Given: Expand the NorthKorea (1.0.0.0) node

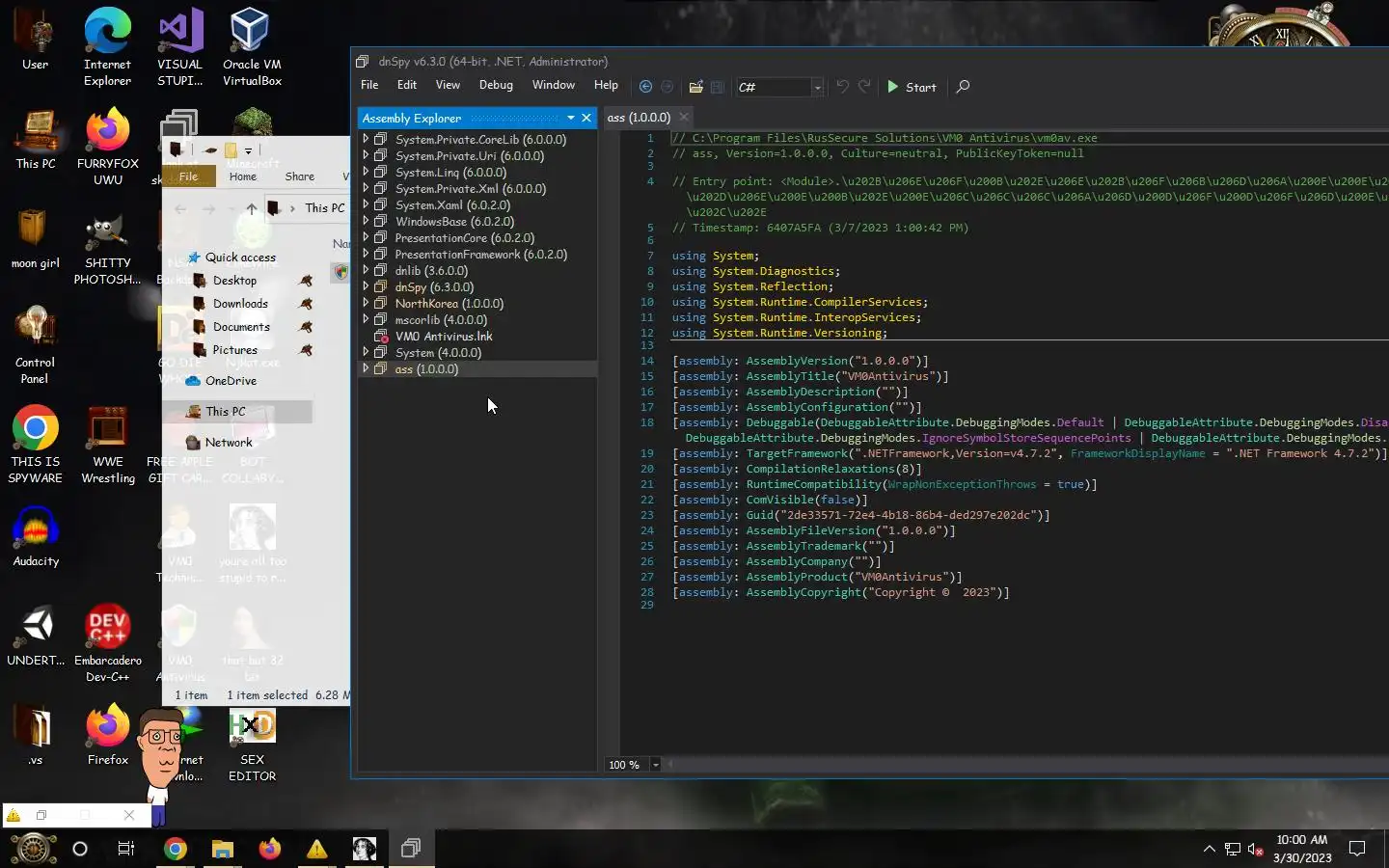Looking at the screenshot, I should pos(366,303).
